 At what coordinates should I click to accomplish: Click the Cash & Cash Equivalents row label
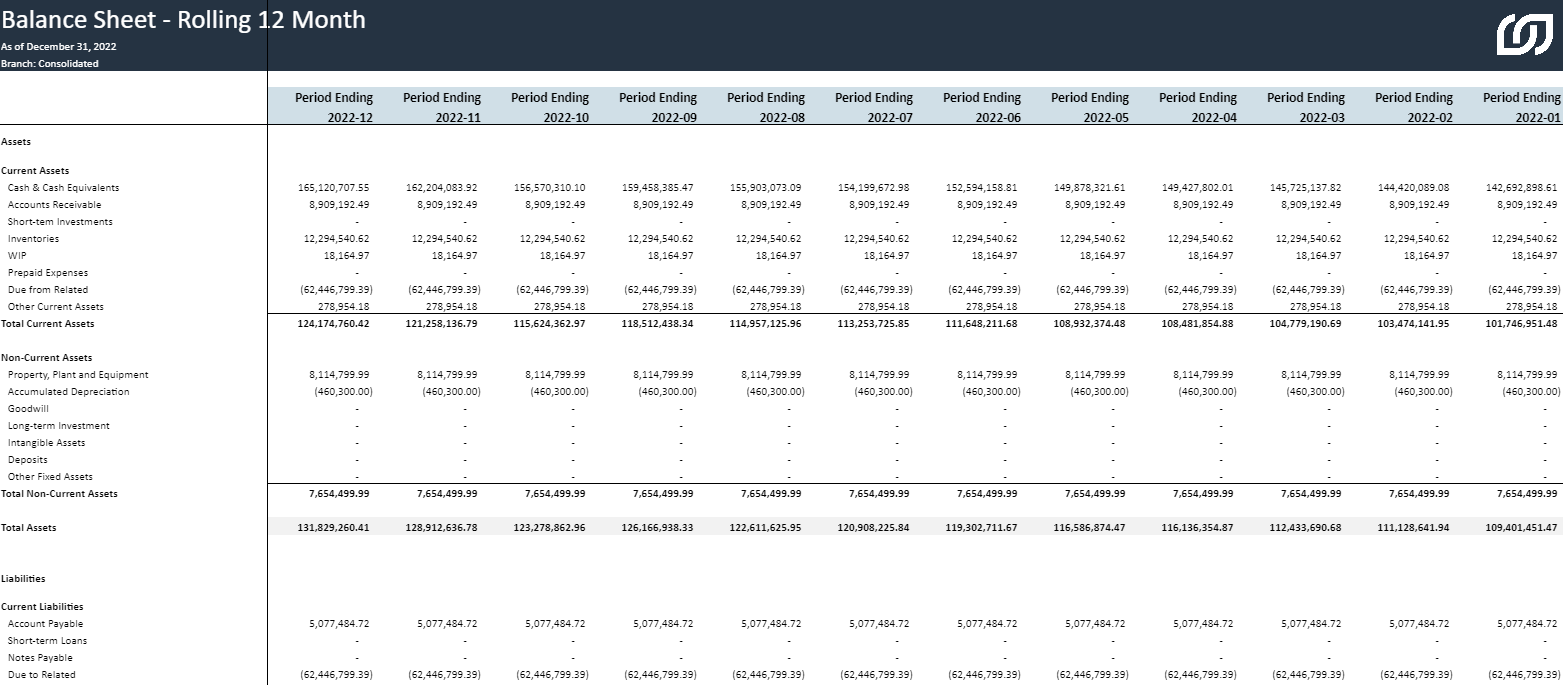pyautogui.click(x=63, y=188)
